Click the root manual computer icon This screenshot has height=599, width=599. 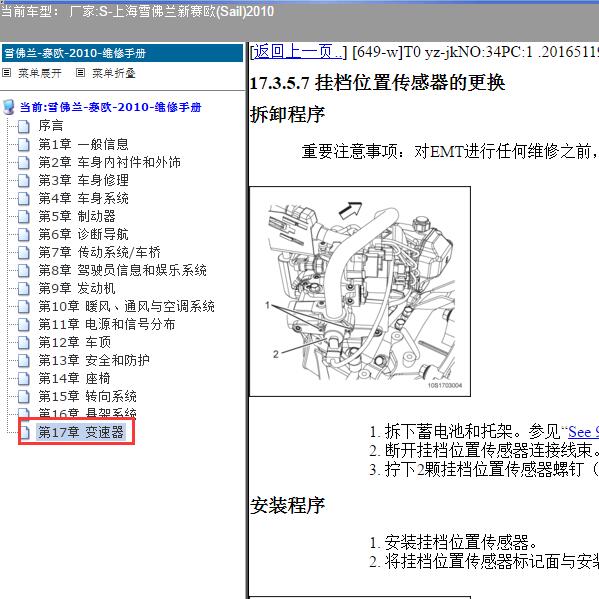pos(9,107)
